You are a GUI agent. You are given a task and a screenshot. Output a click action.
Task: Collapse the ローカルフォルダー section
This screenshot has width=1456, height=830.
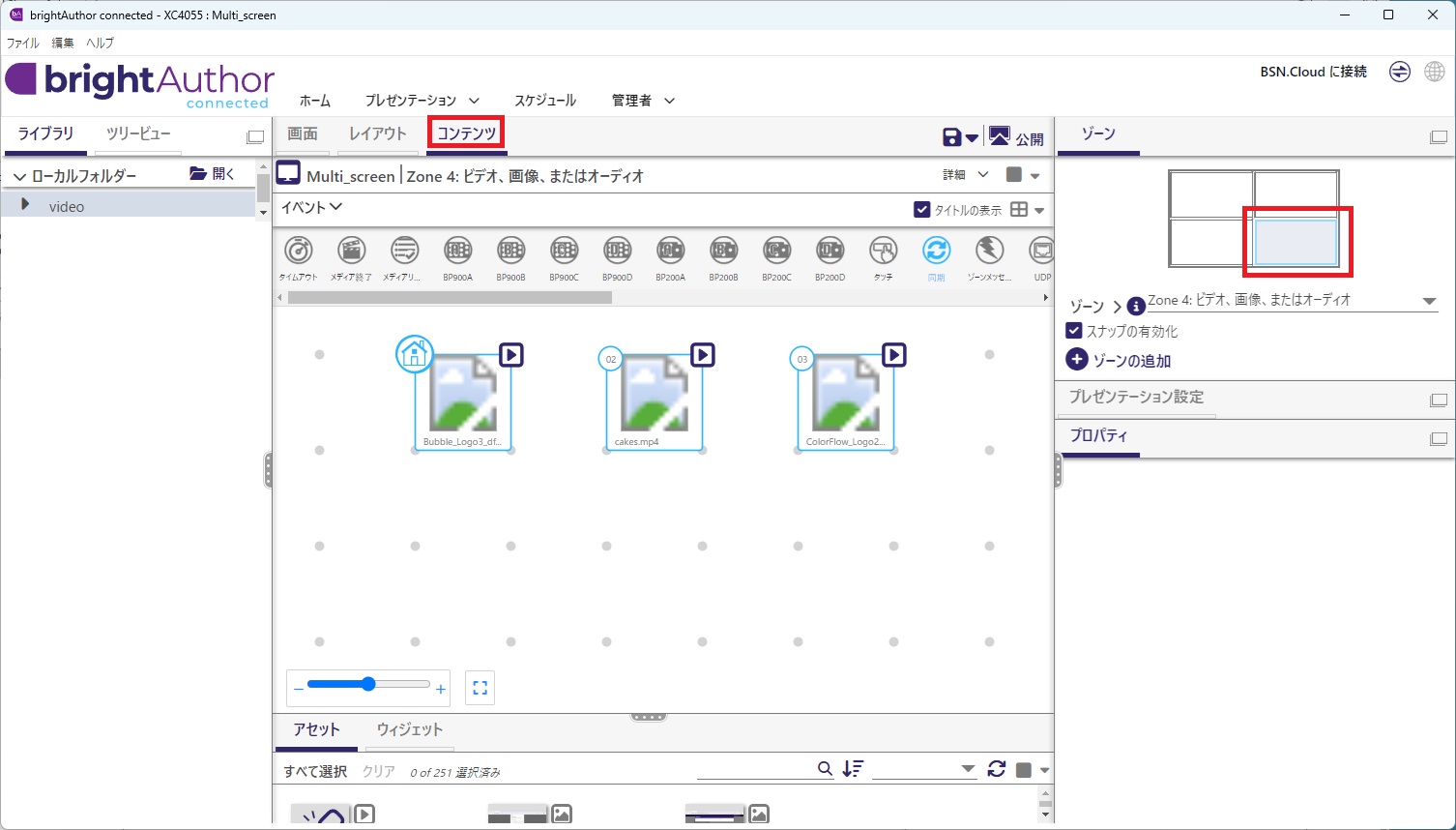click(x=18, y=177)
